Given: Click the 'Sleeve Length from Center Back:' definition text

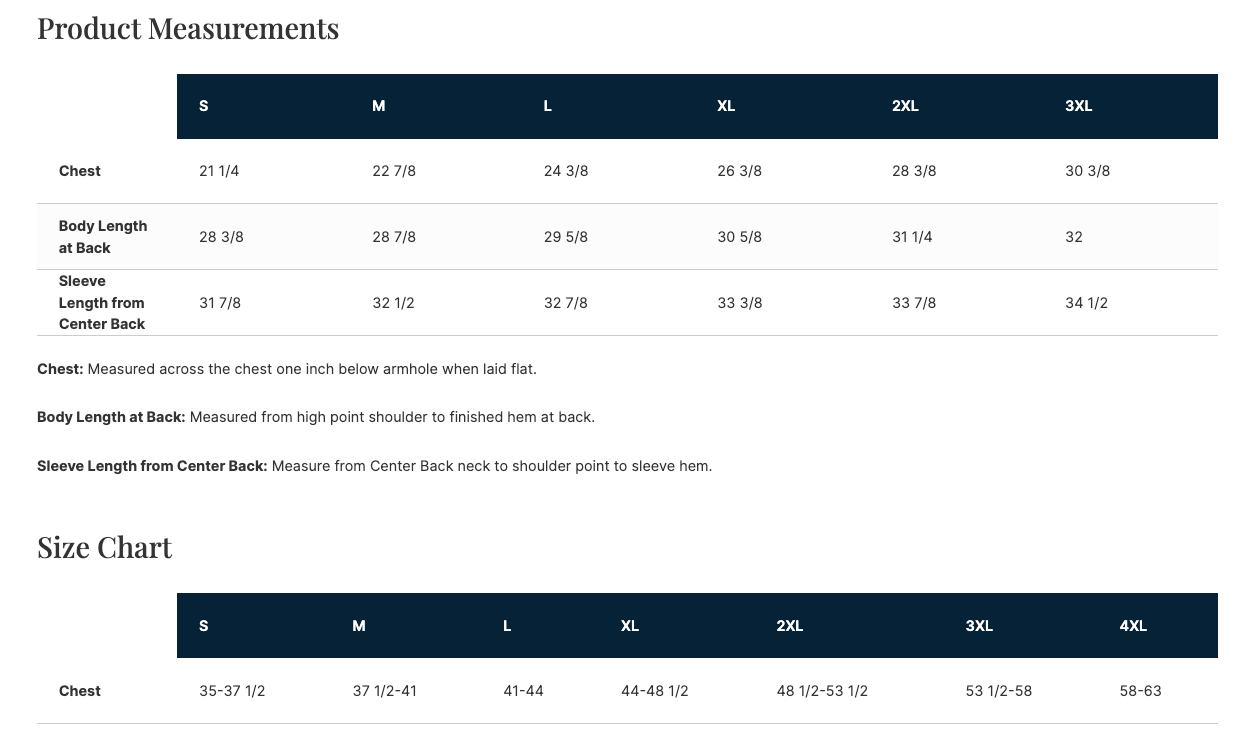Looking at the screenshot, I should click(x=152, y=466).
